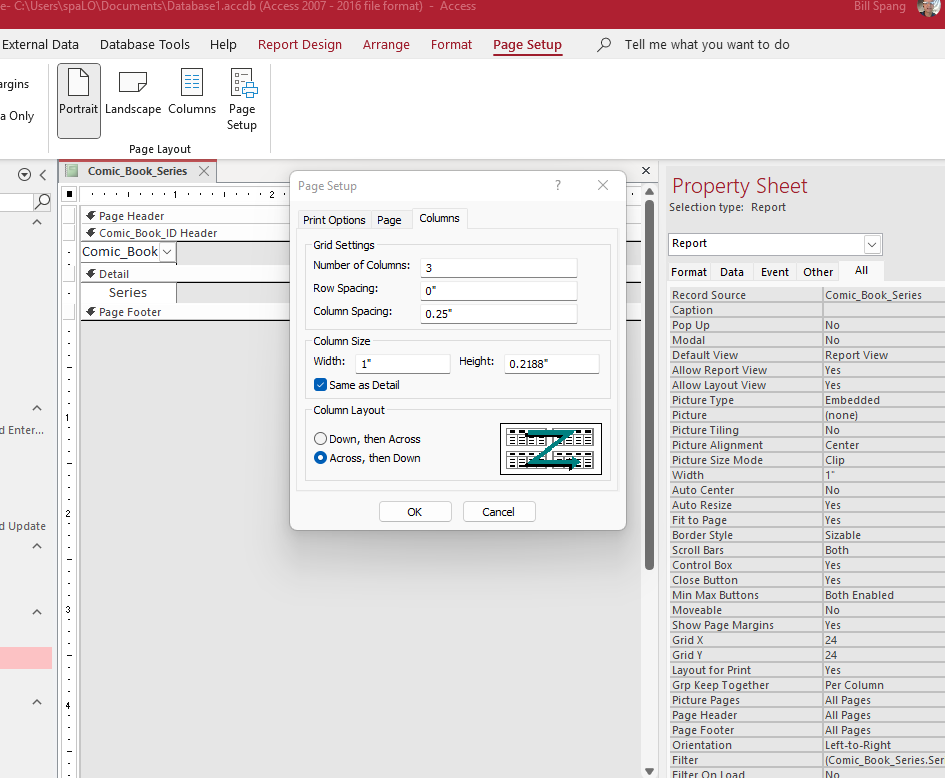
Task: Click the scroll up arrow of the design area
Action: coord(649,192)
